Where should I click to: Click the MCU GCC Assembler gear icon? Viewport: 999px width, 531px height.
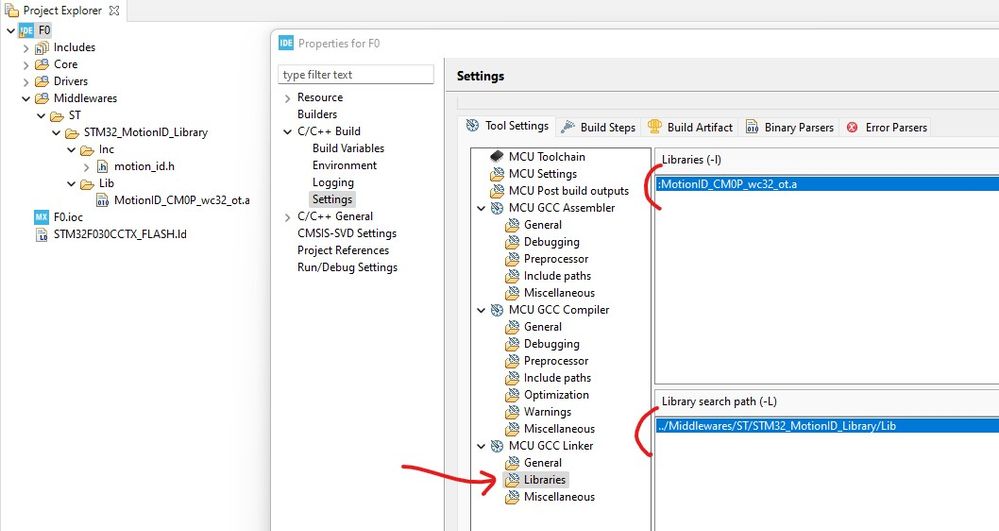pyautogui.click(x=497, y=208)
